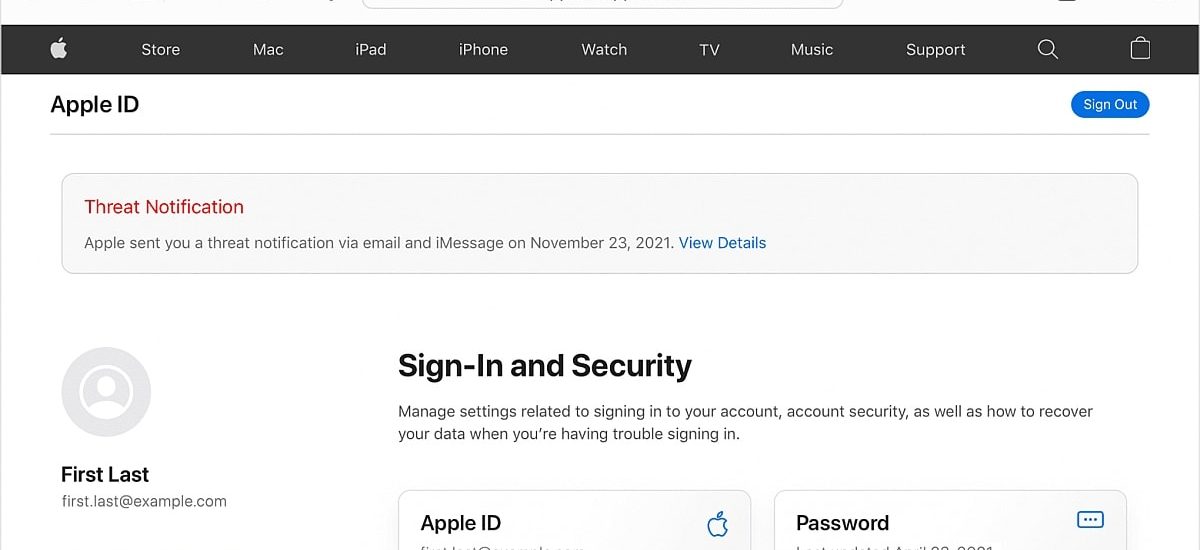Go to the Music section

811,49
